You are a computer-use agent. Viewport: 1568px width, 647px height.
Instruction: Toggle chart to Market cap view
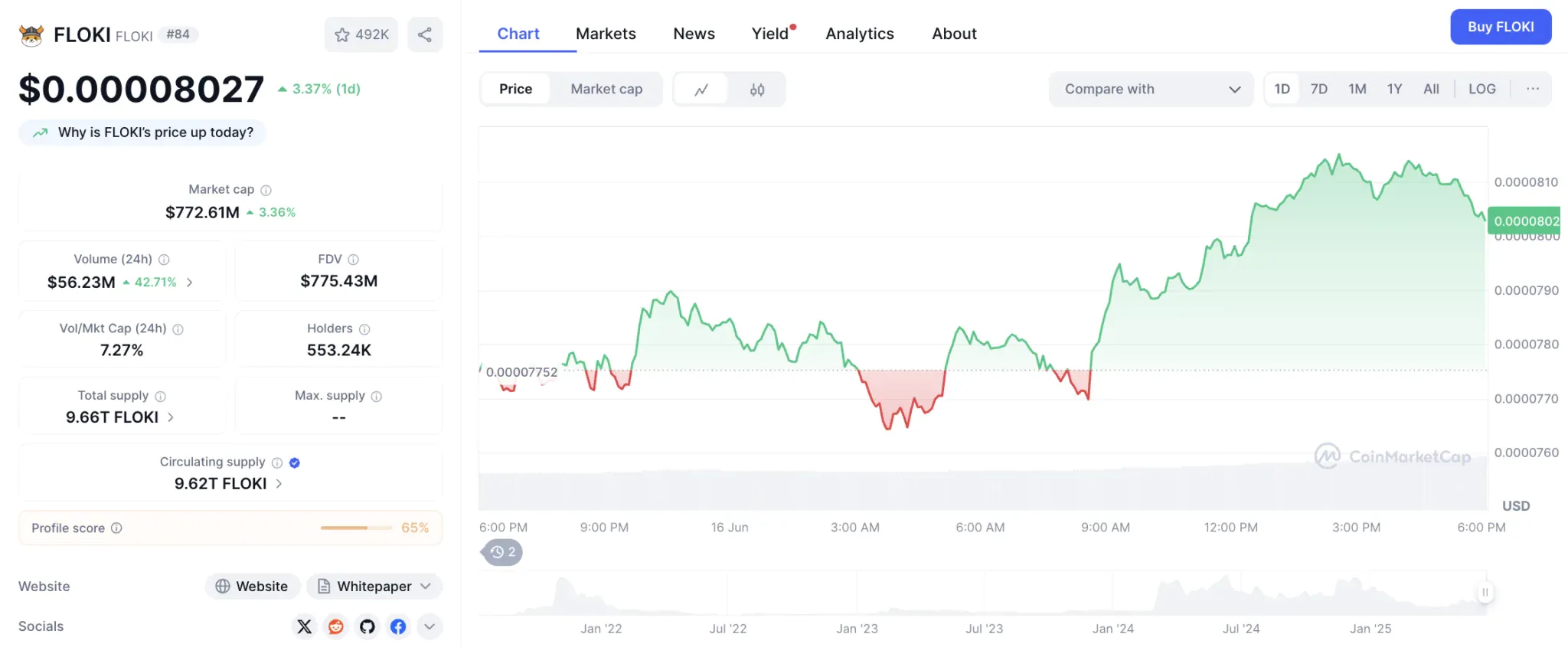(606, 89)
